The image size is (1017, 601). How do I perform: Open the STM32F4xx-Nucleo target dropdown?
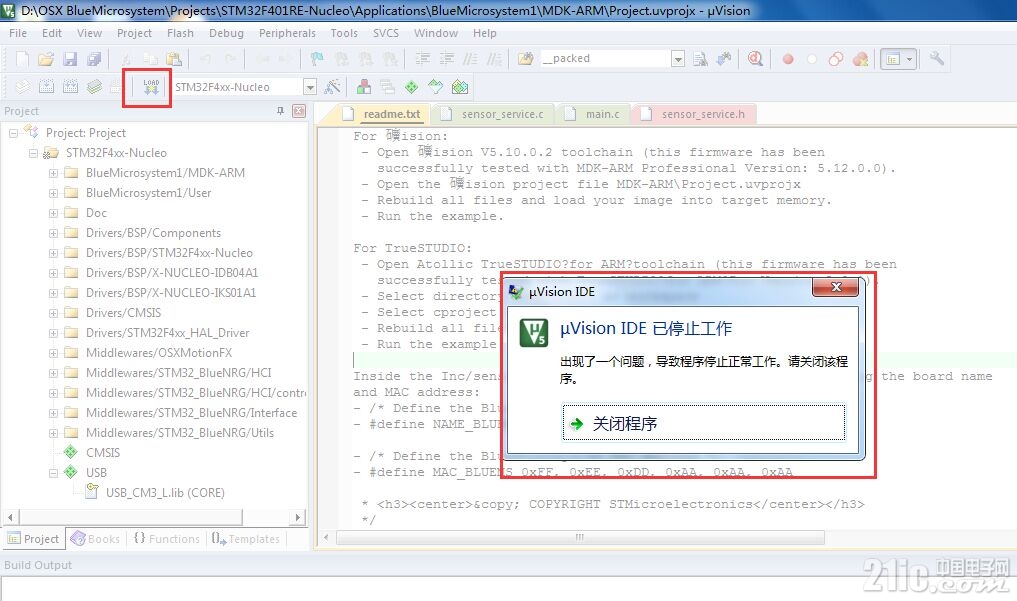pos(310,87)
